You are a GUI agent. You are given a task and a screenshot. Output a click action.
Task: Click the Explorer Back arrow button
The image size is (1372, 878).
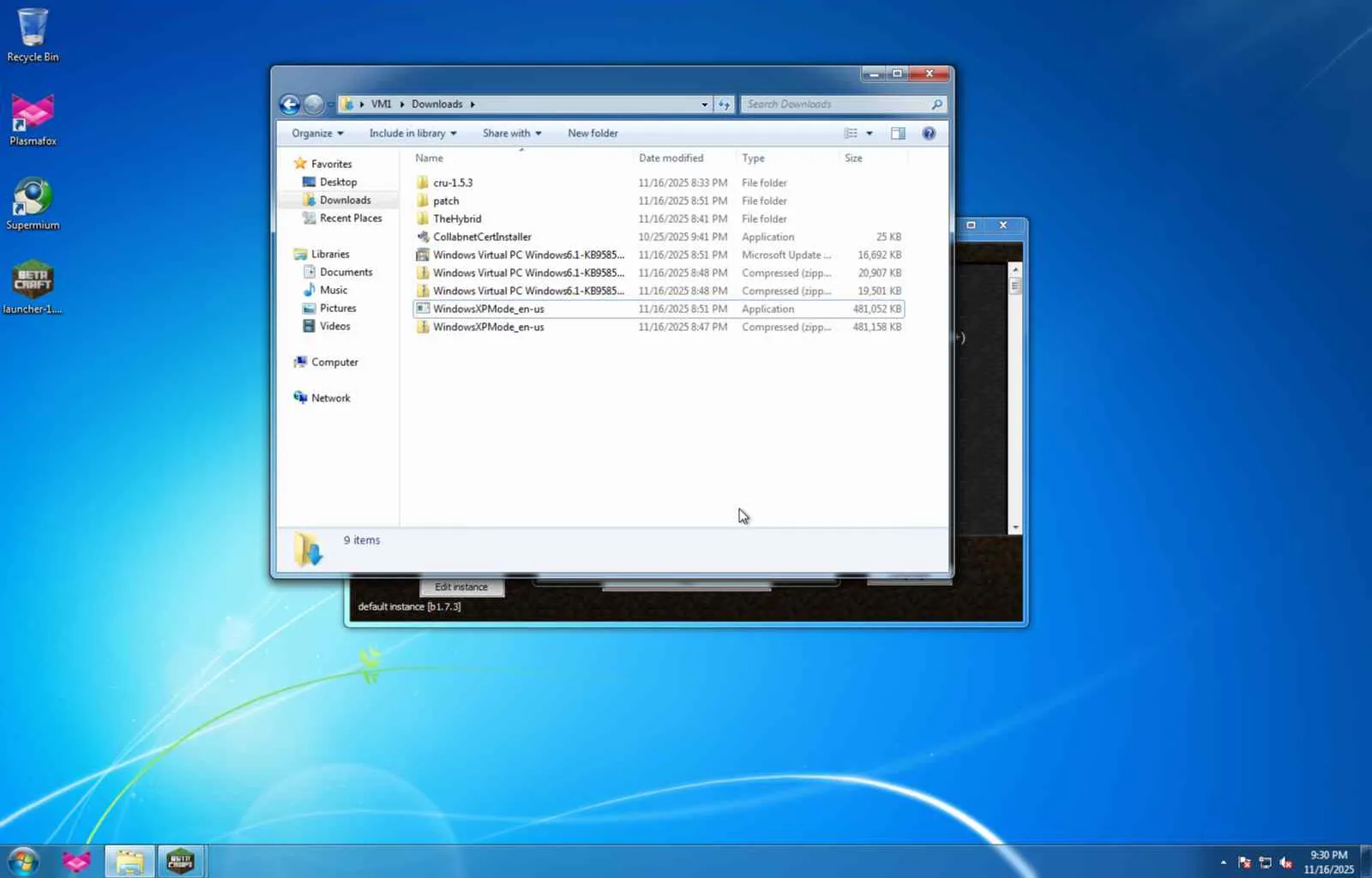[290, 105]
